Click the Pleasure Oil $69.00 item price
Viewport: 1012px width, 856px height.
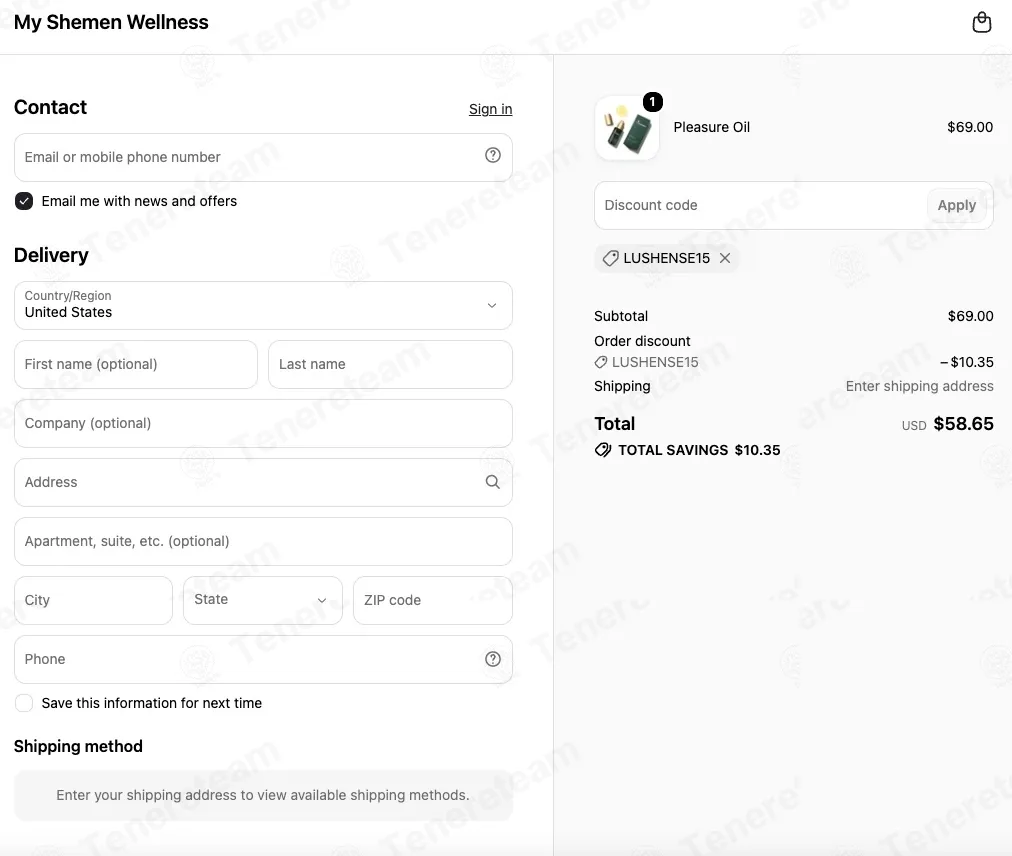pyautogui.click(x=970, y=127)
